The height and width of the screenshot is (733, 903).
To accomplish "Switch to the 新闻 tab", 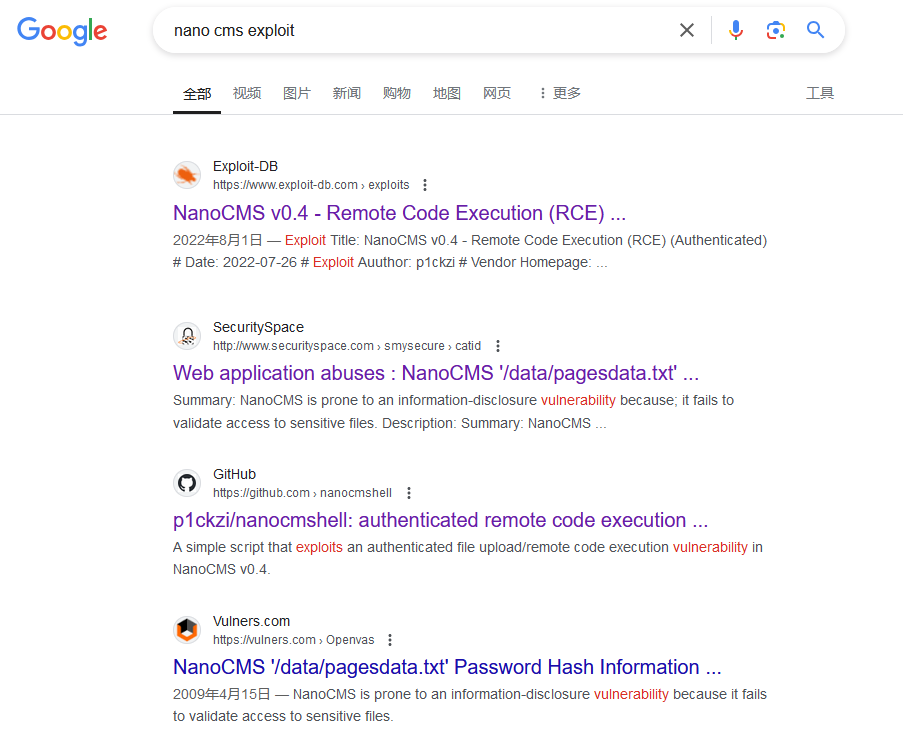I will [347, 93].
